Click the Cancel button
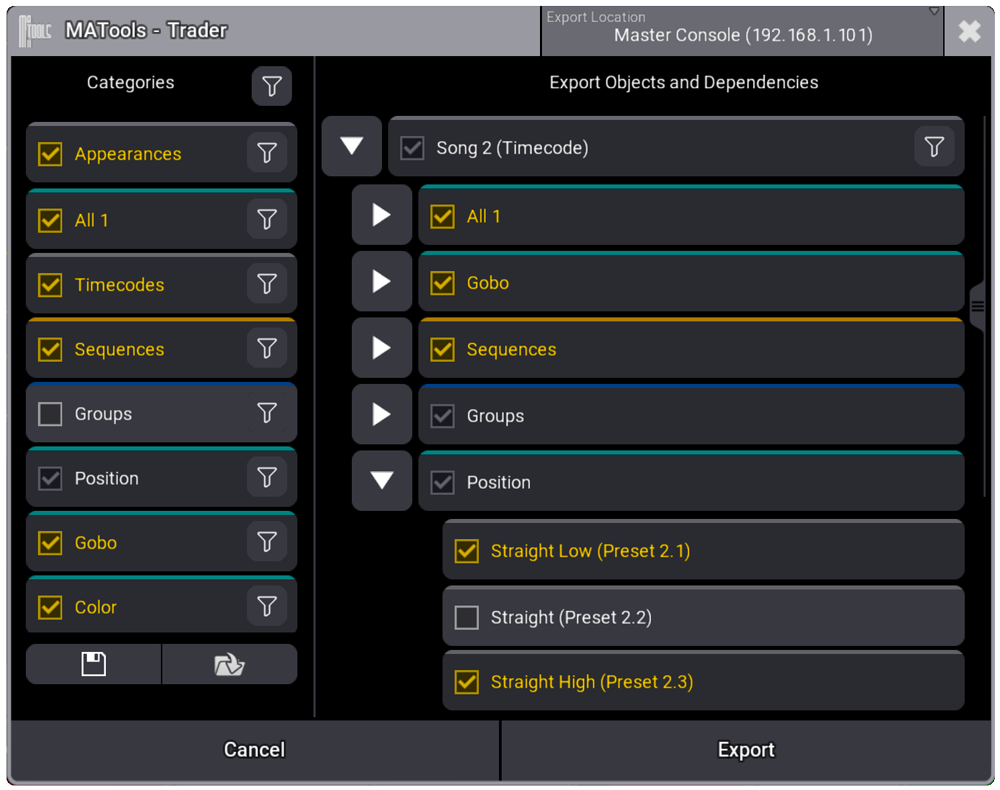Viewport: 1000px width, 790px height. [x=254, y=750]
